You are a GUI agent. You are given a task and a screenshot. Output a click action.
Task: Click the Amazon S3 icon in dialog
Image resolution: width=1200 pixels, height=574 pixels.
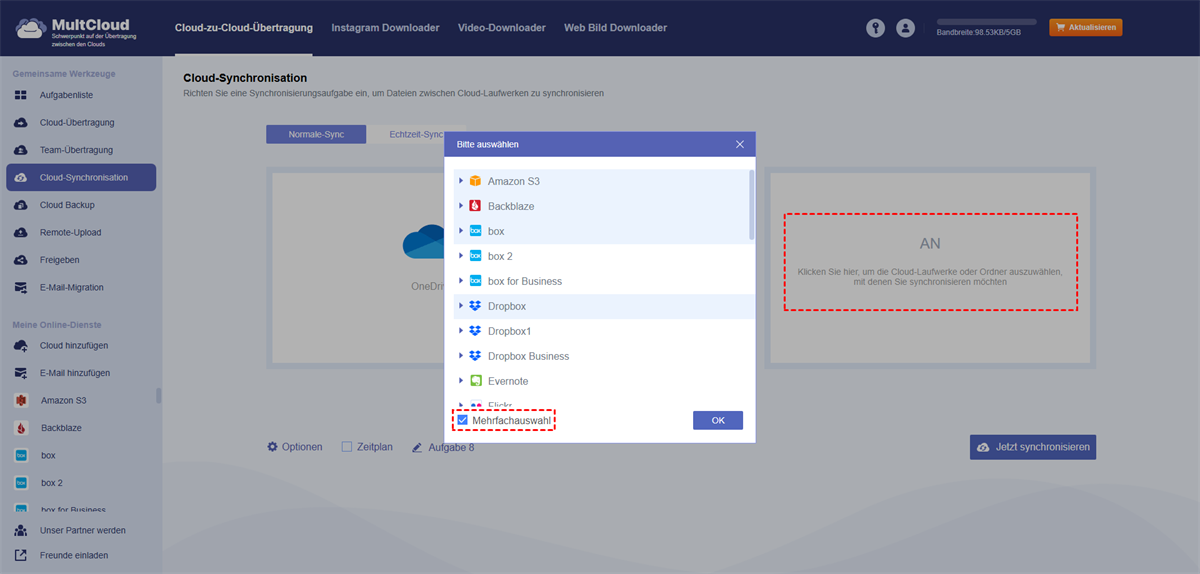(475, 181)
